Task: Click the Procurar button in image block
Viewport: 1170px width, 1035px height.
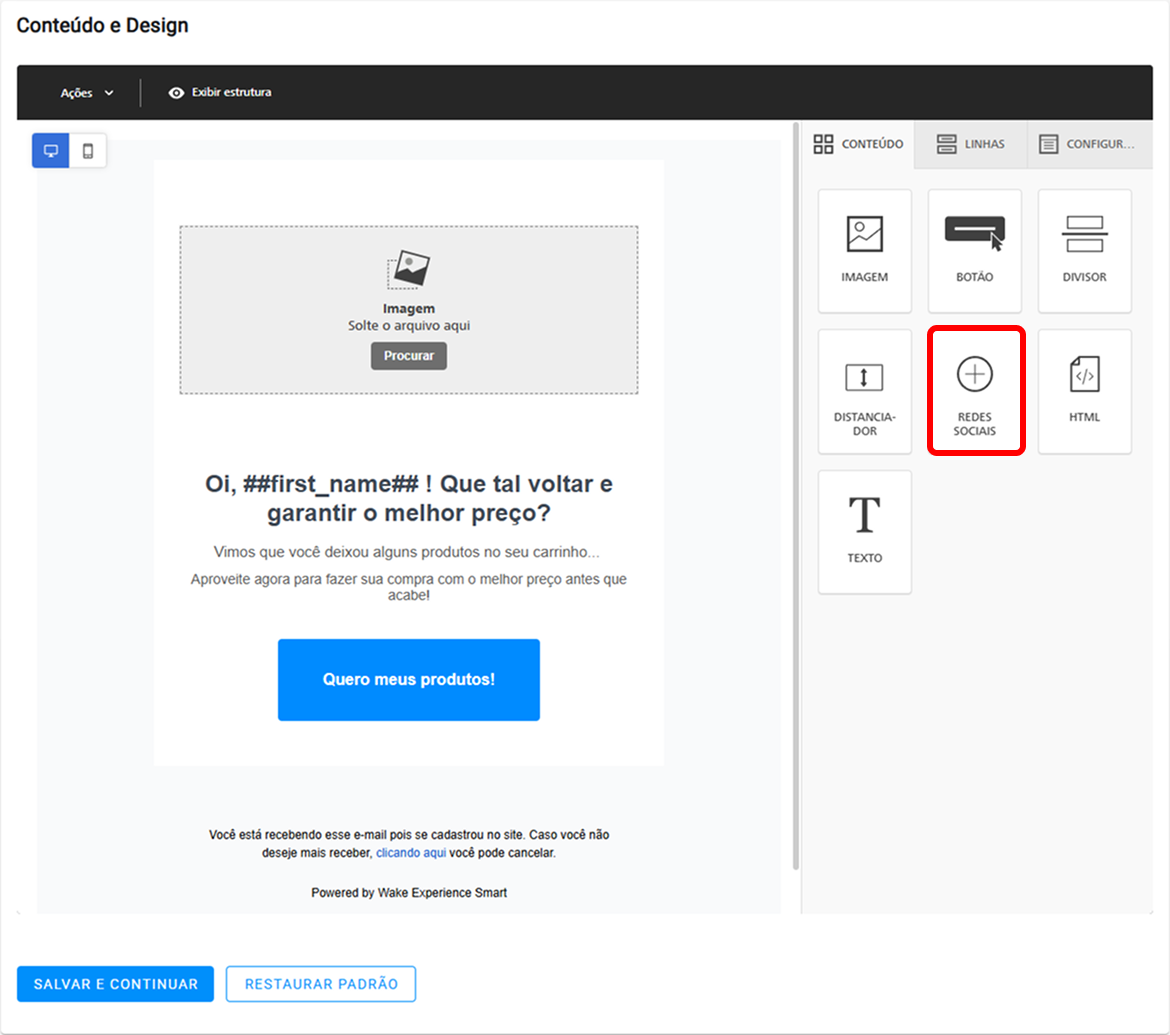Action: 409,356
